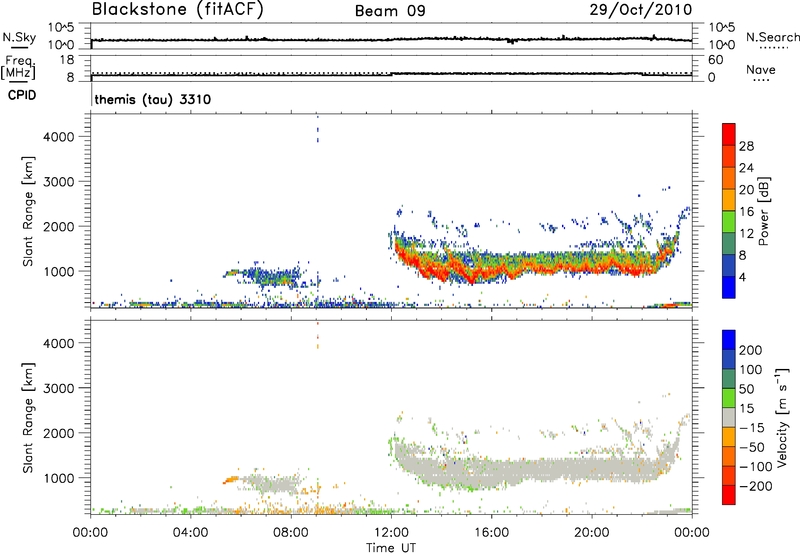800x554 pixels.
Task: Click the '20:00' time axis tick label
Action: click(x=592, y=533)
